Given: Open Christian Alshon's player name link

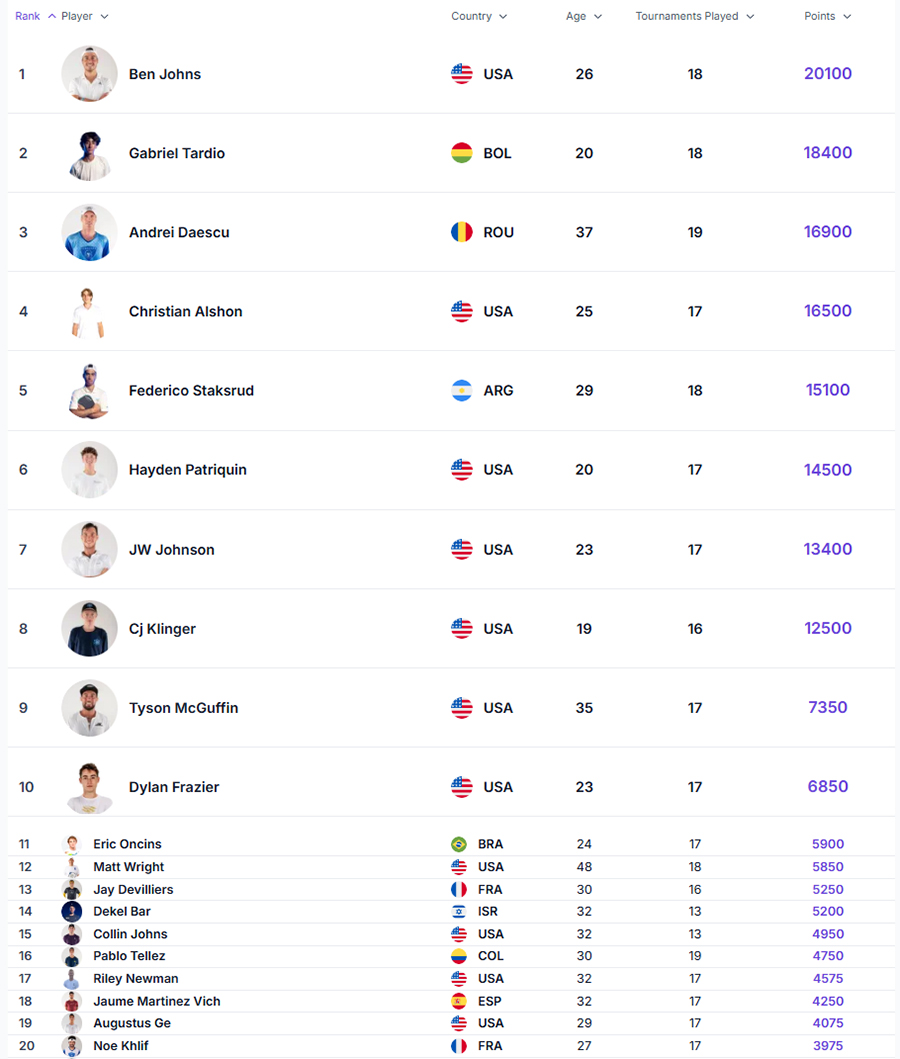Looking at the screenshot, I should pyautogui.click(x=185, y=311).
